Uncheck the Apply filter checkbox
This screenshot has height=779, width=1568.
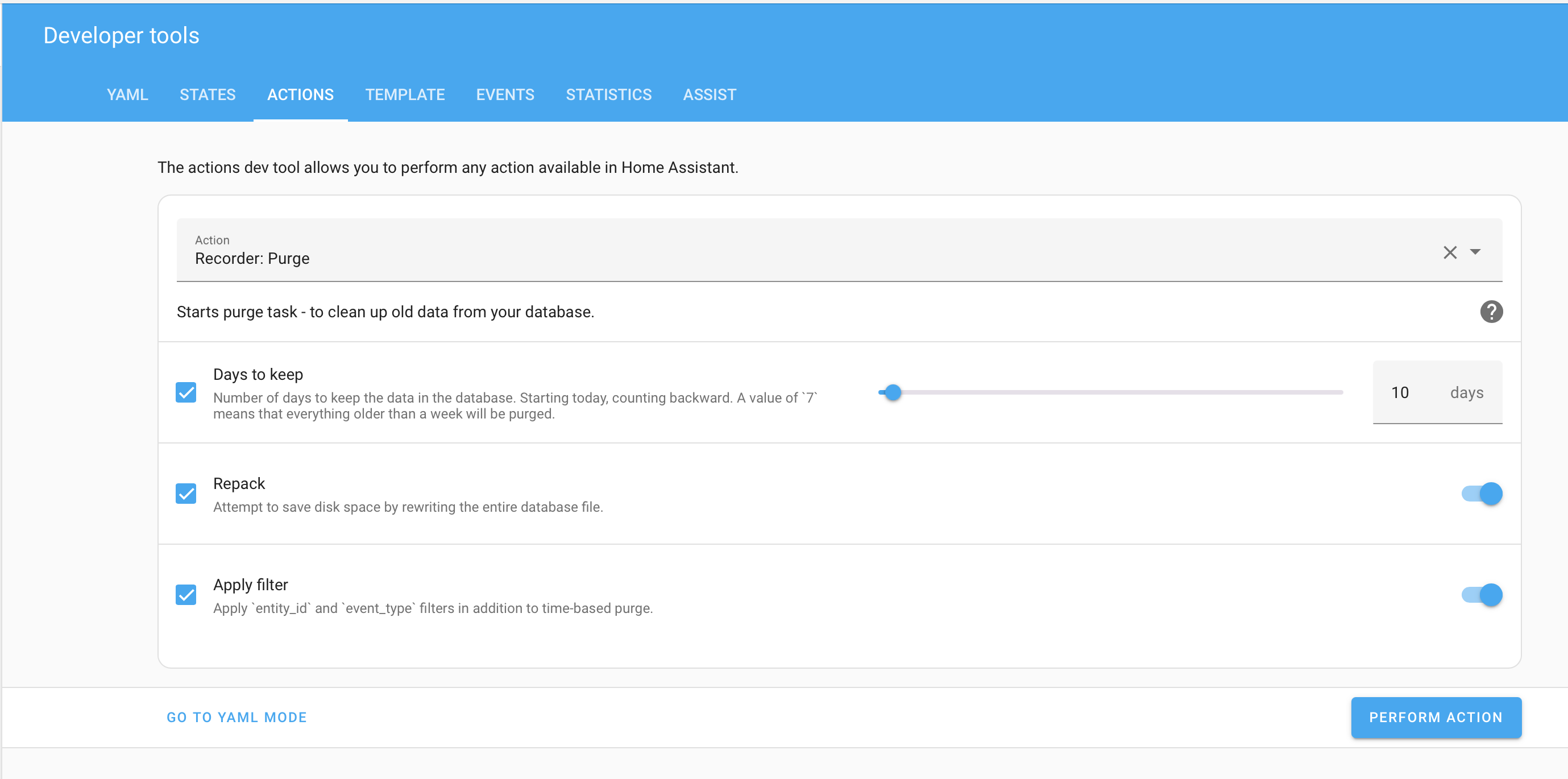pos(186,595)
